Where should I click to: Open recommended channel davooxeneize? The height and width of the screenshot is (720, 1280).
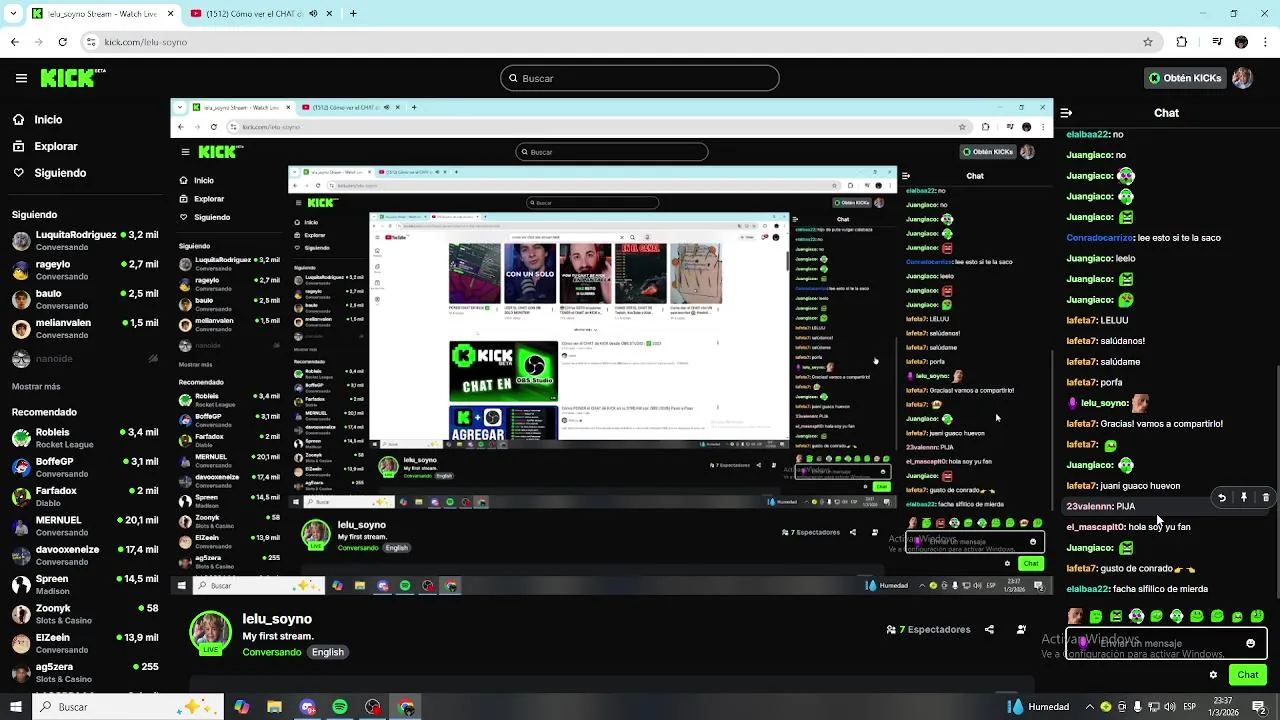(84, 555)
